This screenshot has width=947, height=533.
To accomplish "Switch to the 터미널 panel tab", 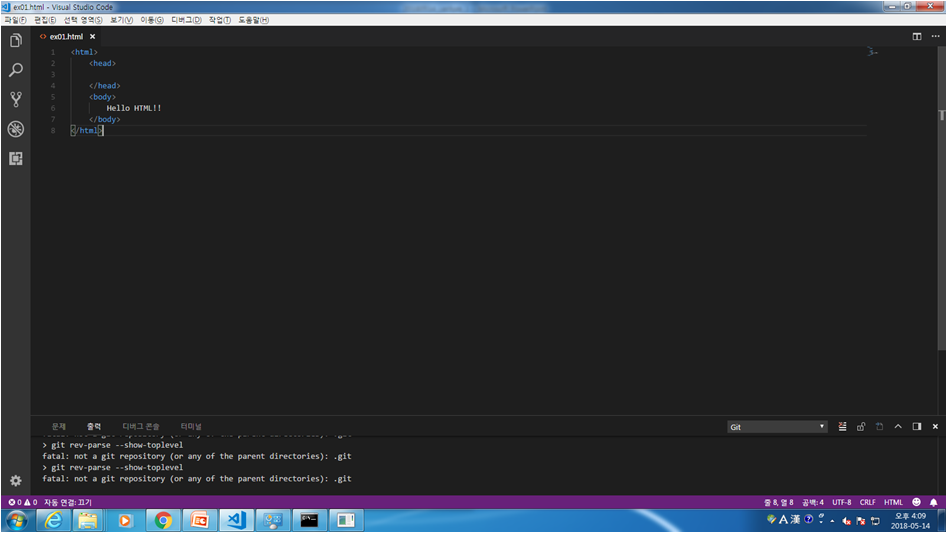I will click(191, 426).
